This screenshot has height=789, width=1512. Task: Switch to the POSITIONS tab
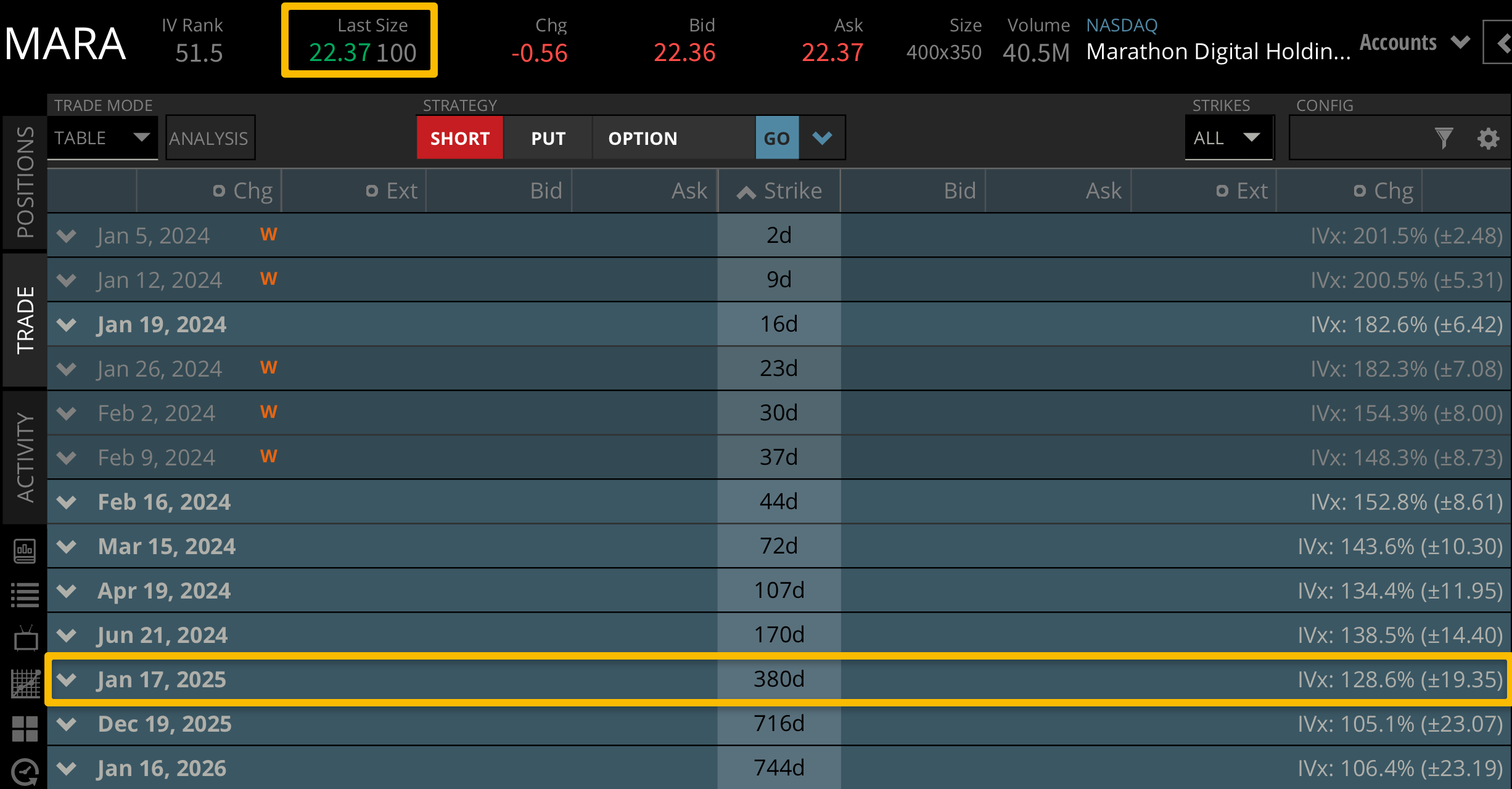[25, 182]
